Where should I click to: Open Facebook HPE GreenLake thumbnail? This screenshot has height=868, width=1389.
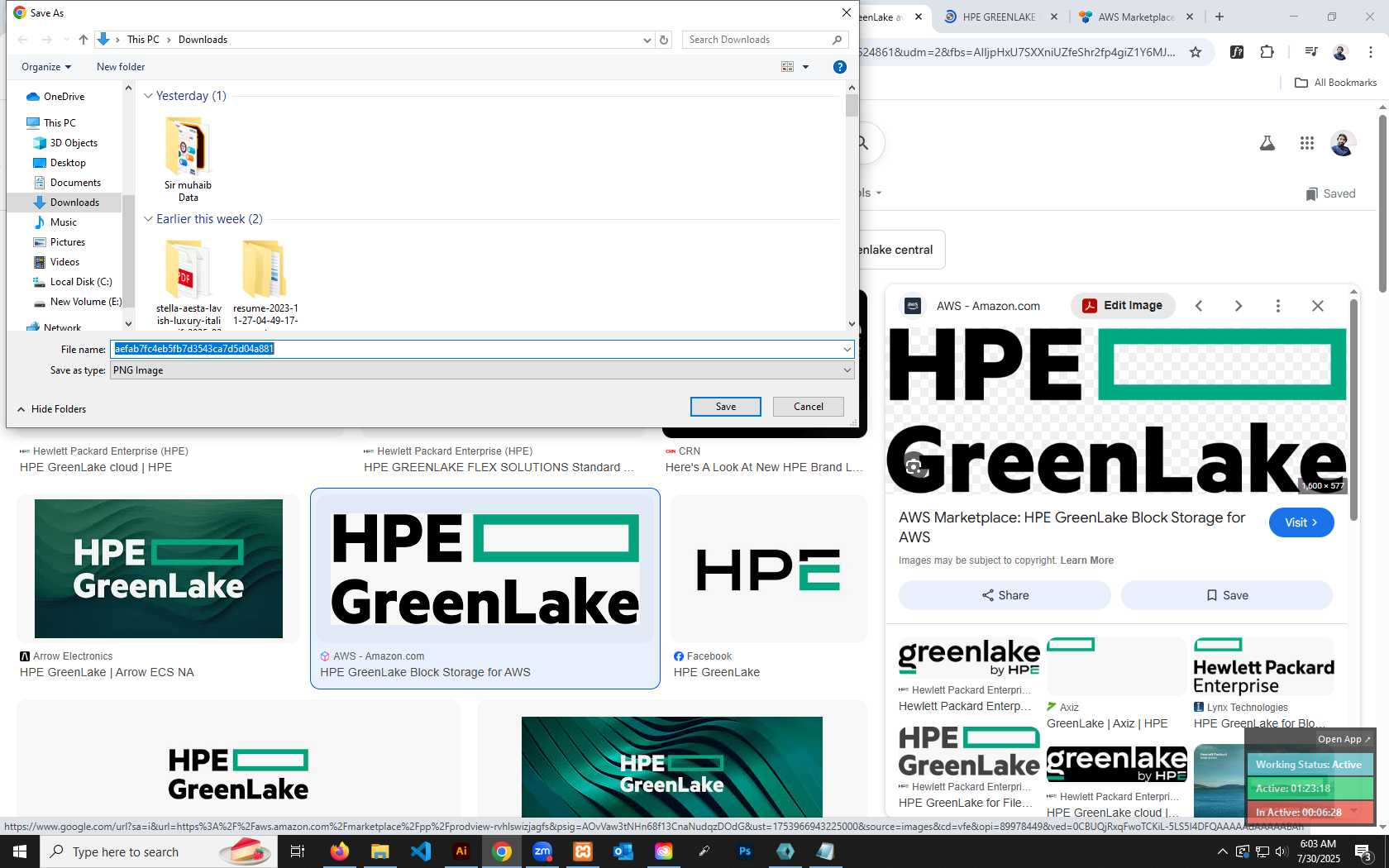[769, 569]
